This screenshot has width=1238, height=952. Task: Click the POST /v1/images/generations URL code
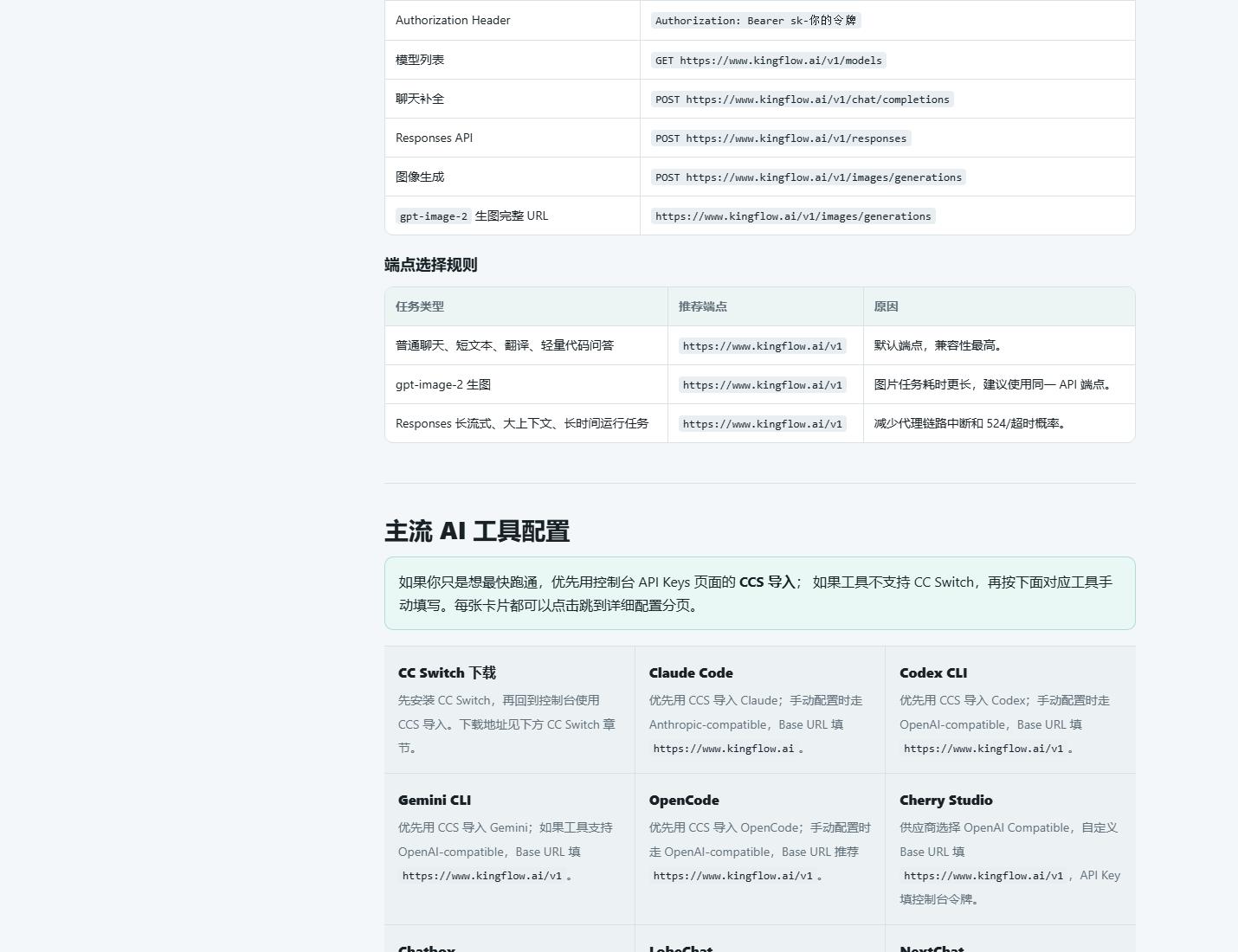click(x=809, y=177)
